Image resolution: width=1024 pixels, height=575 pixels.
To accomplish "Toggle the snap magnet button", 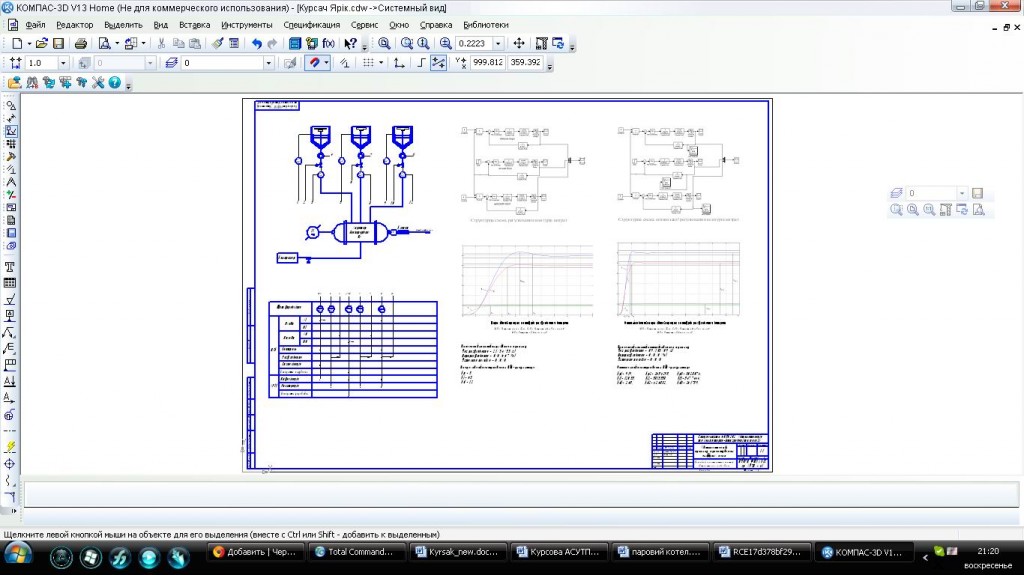I will tap(315, 63).
